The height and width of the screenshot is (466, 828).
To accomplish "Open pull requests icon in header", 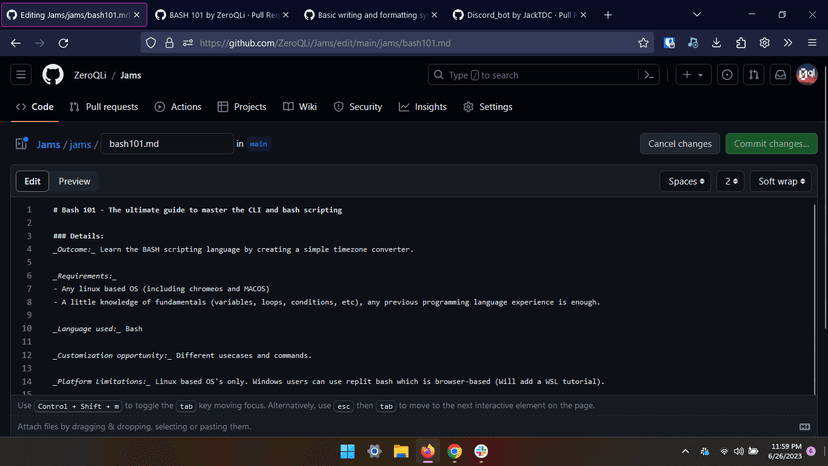I will point(754,75).
